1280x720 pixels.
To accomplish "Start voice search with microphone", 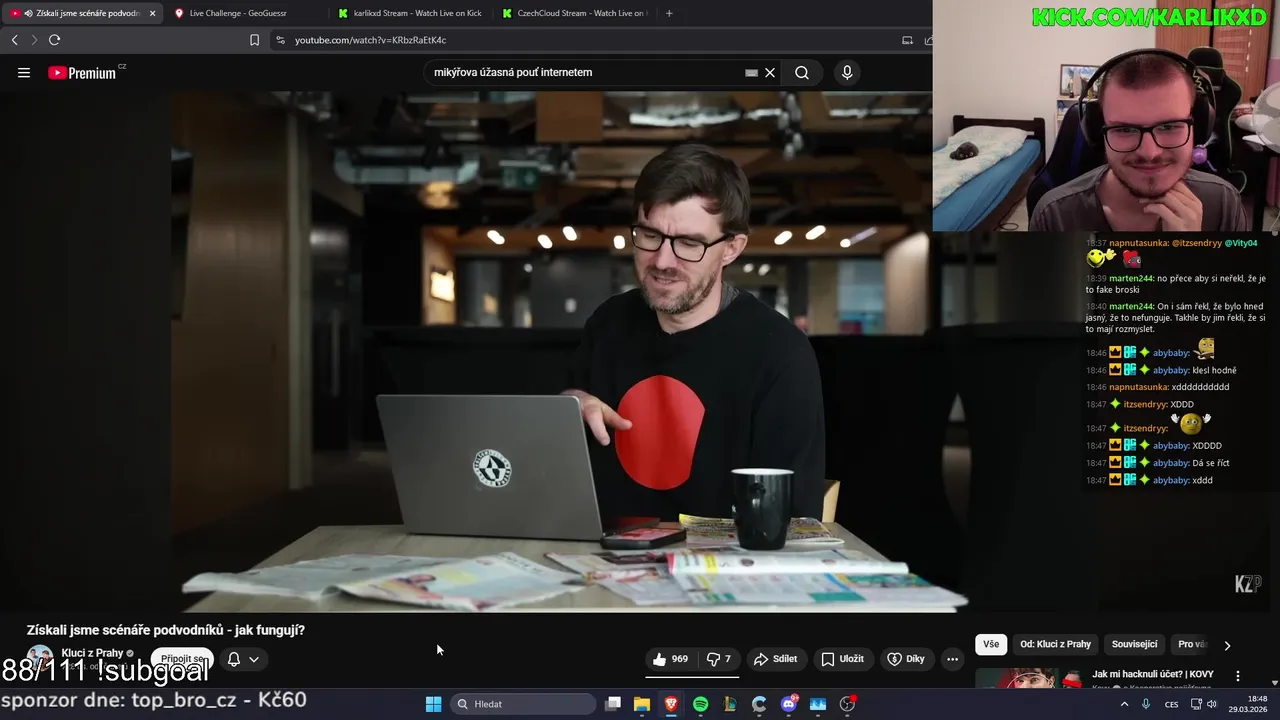I will tap(847, 72).
